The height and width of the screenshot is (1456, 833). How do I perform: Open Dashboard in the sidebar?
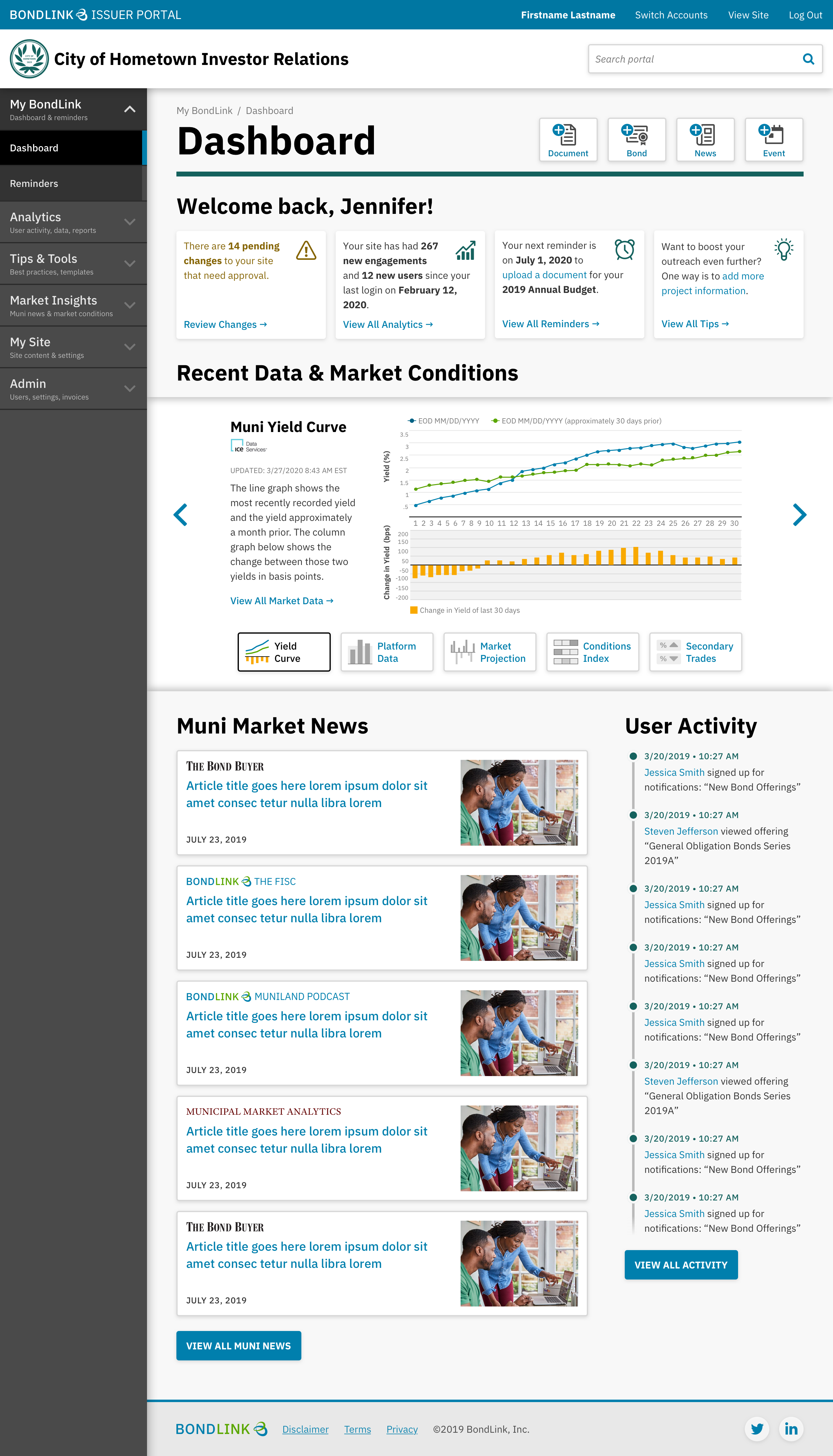point(73,148)
